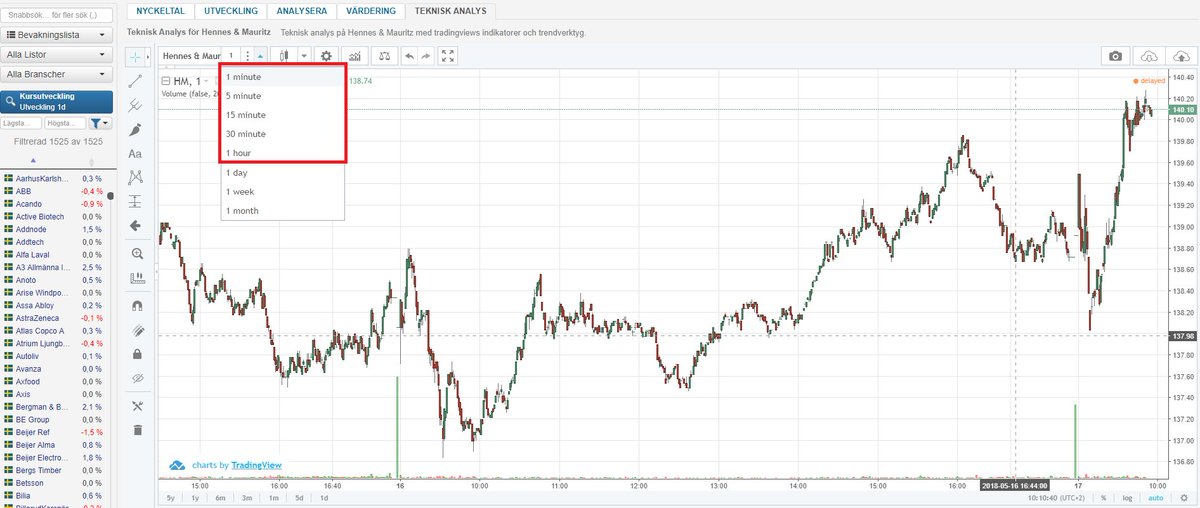1200x508 pixels.
Task: Click the Kursutveckling Utveckling 1d button
Action: (x=56, y=101)
